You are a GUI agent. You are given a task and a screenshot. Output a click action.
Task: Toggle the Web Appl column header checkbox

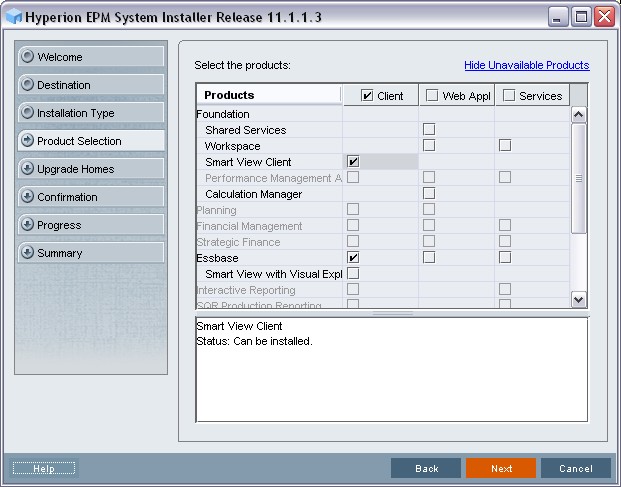[x=432, y=95]
